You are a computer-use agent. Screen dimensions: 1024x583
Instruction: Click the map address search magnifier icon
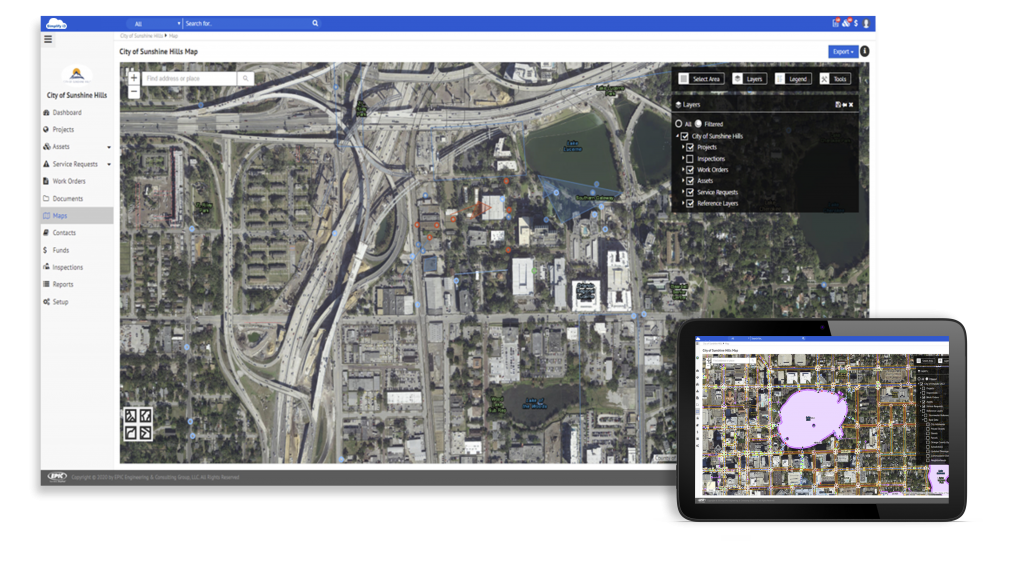[x=245, y=78]
